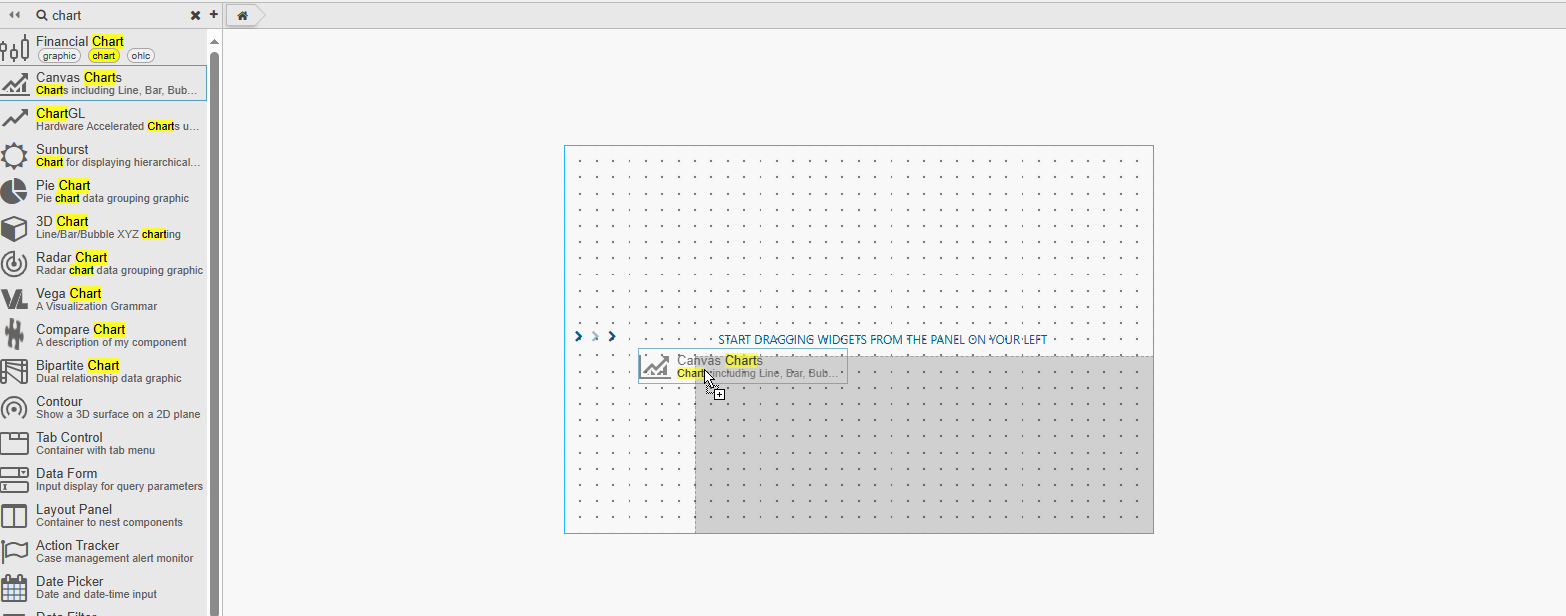Click the highlighted chart tag pill

tap(104, 55)
